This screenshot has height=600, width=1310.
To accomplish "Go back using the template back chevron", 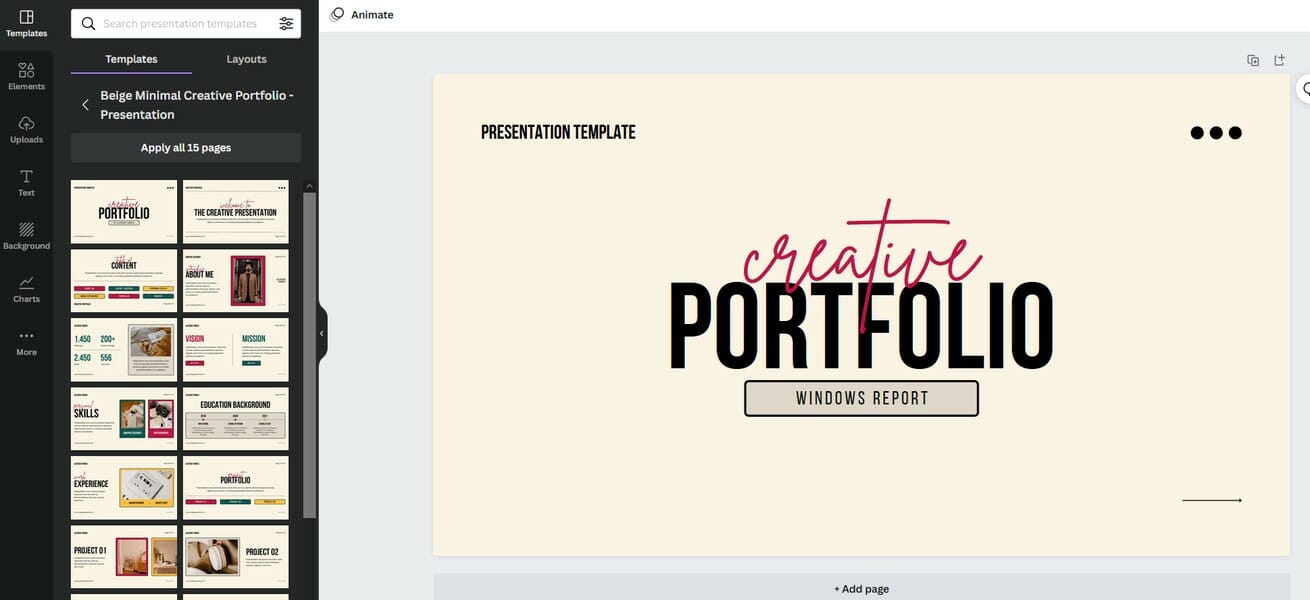I will (x=85, y=105).
